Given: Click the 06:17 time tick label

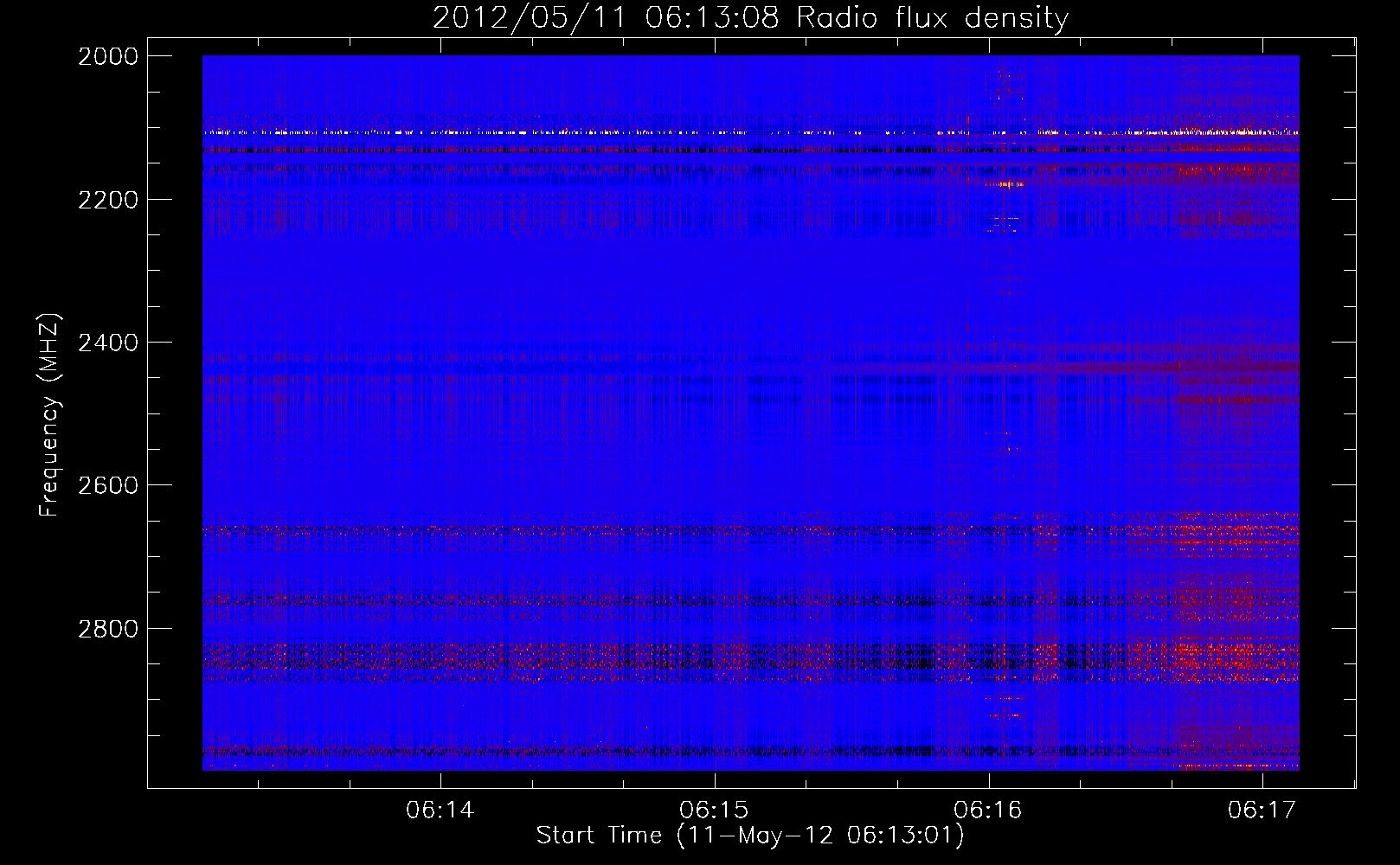Looking at the screenshot, I should pos(1262,811).
